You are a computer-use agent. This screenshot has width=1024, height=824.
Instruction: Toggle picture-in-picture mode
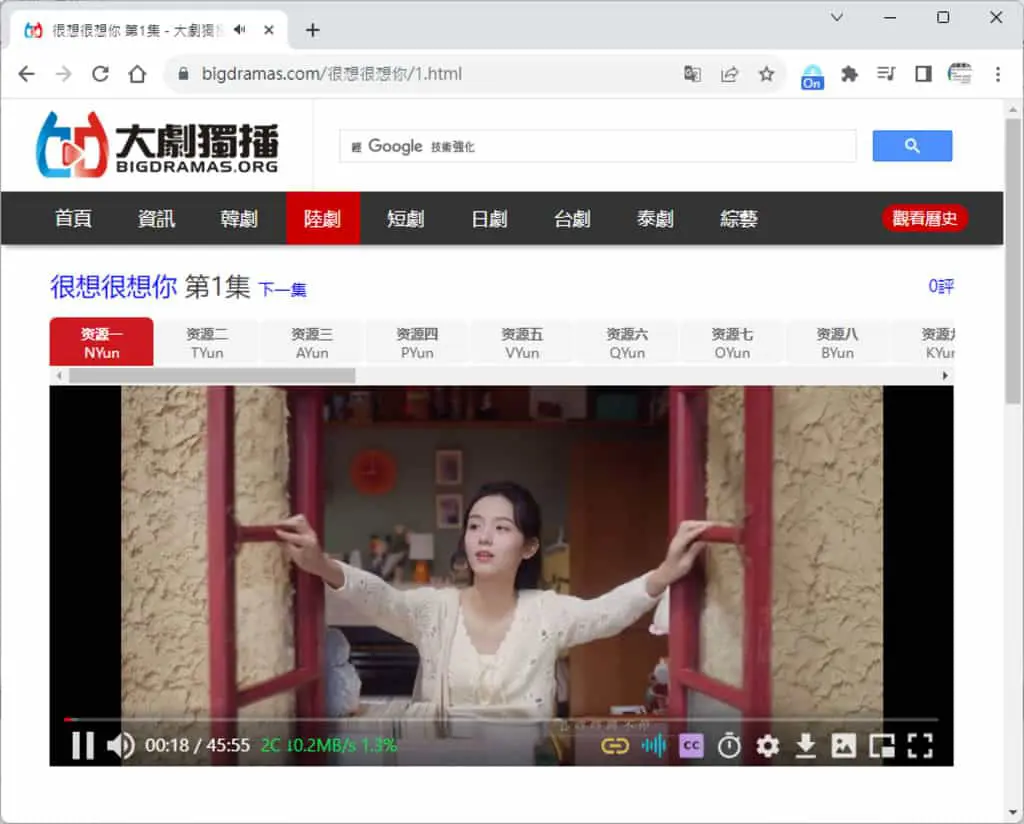pos(882,745)
